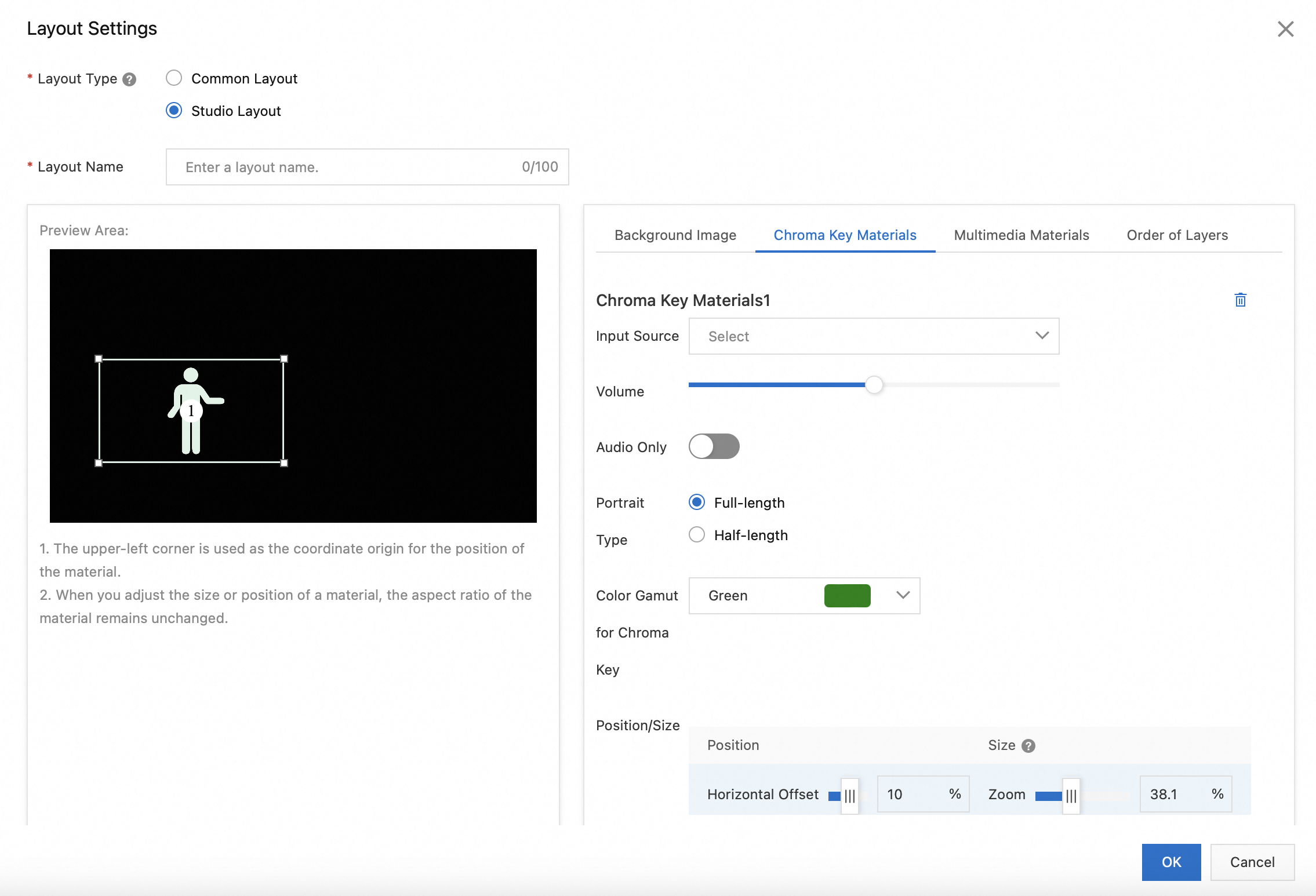The image size is (1316, 896).
Task: Close the Layout Settings dialog
Action: [x=1285, y=29]
